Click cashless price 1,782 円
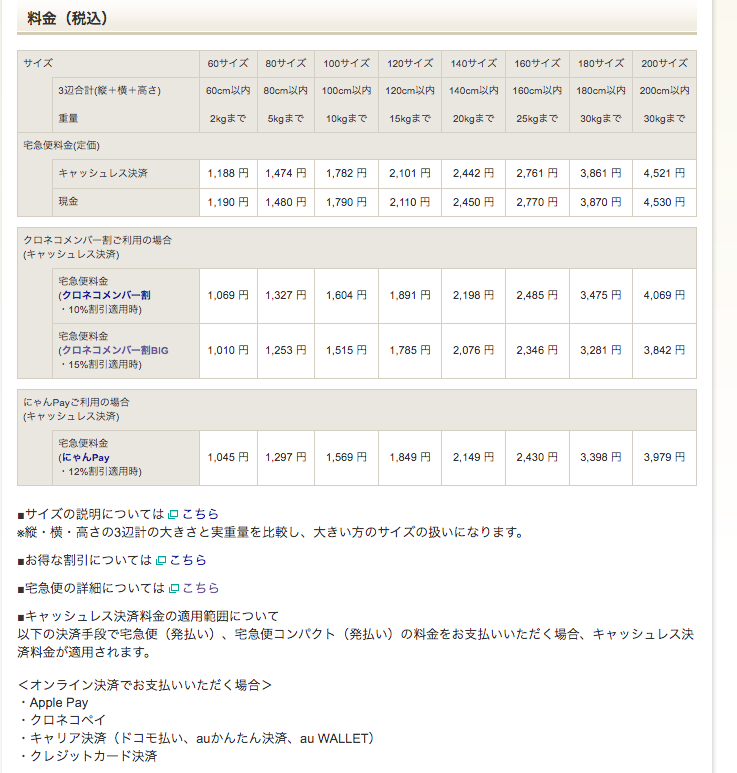The image size is (737, 773). (x=347, y=174)
